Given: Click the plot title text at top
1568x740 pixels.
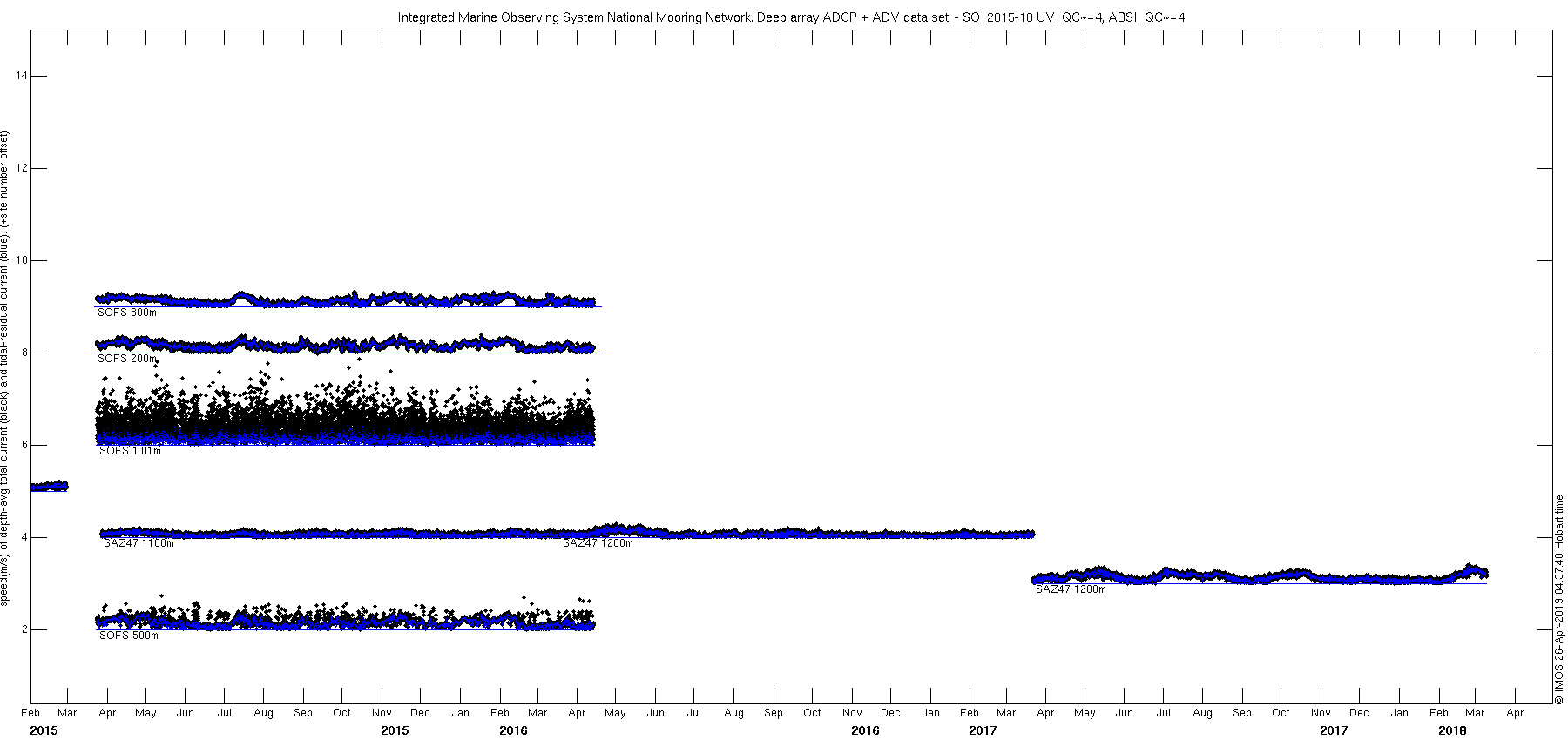Looking at the screenshot, I should tap(791, 17).
